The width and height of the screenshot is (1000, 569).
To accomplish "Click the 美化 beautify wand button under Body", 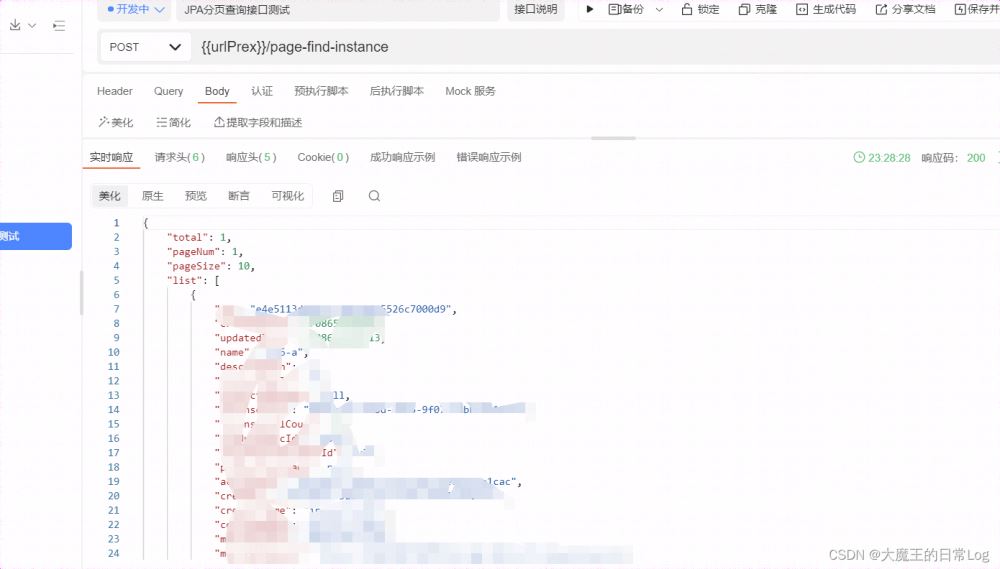I will coord(115,122).
